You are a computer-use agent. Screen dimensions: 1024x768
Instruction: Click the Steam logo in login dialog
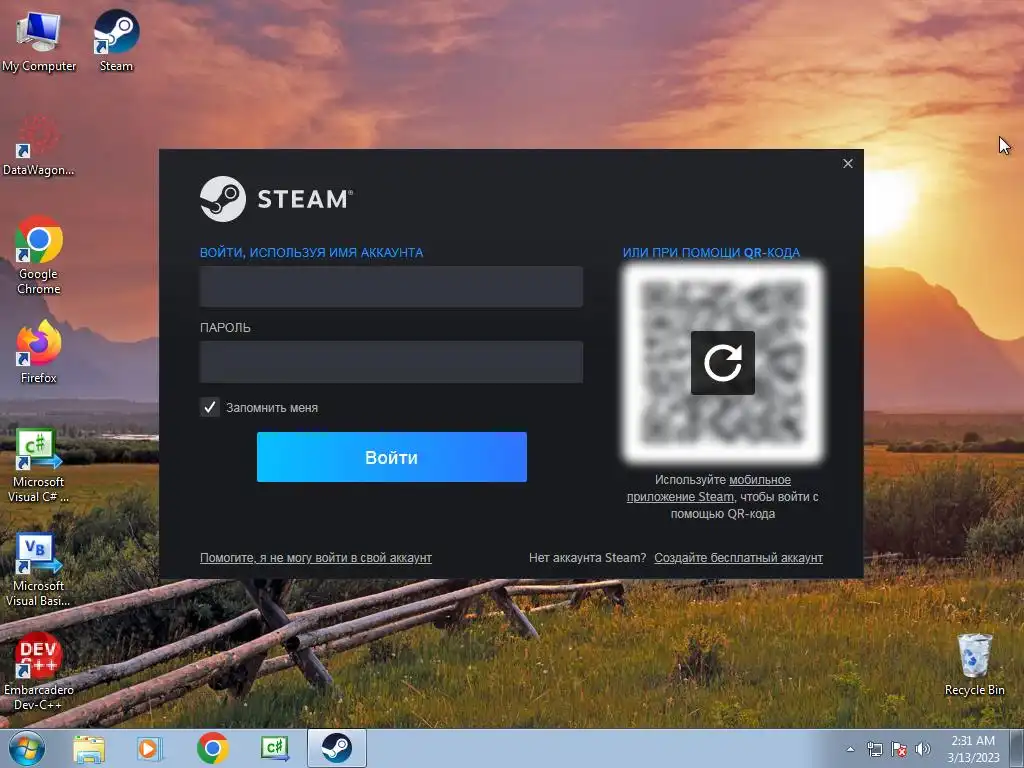click(x=276, y=199)
